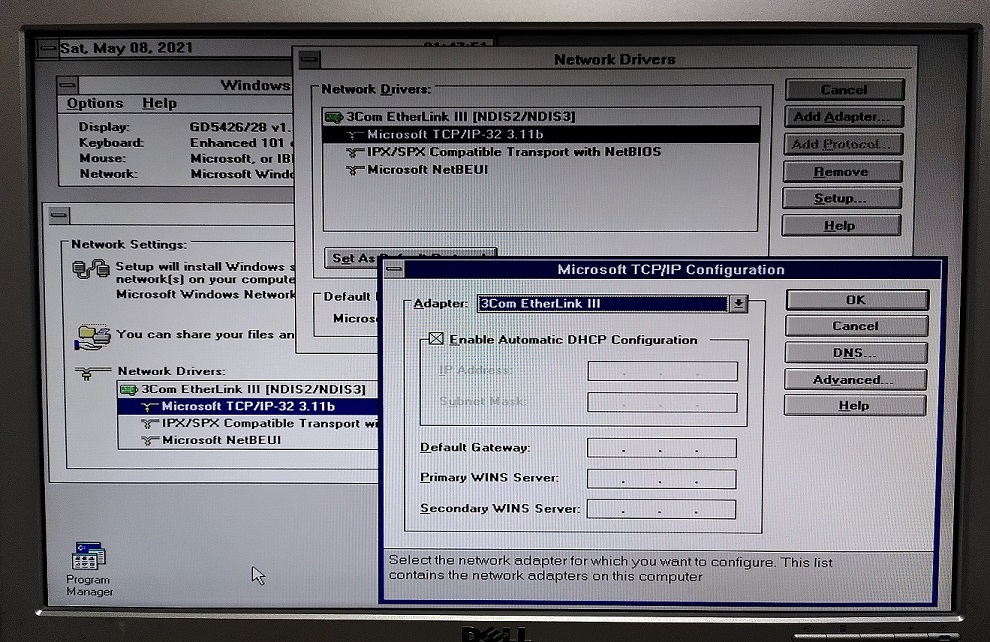Open the Adapter dropdown arrow
The width and height of the screenshot is (990, 642).
pyautogui.click(x=738, y=304)
